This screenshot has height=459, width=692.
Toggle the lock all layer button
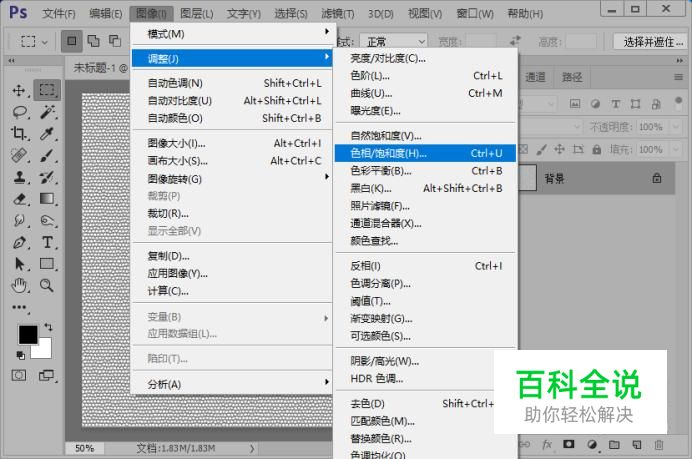597,150
